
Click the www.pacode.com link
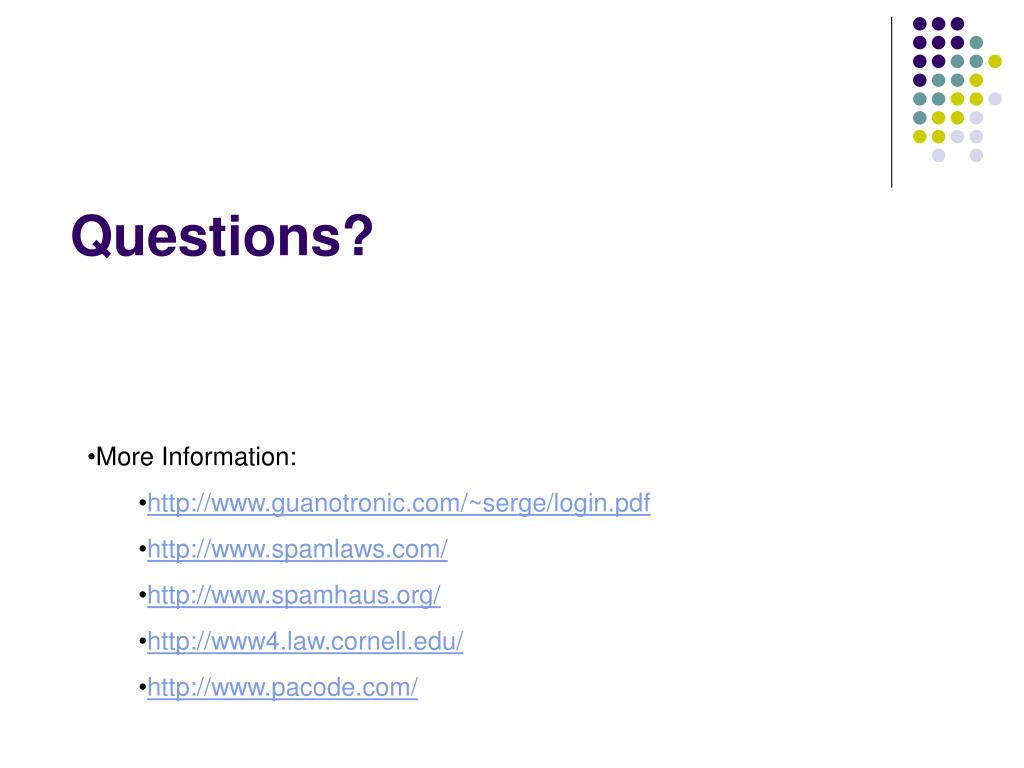282,688
